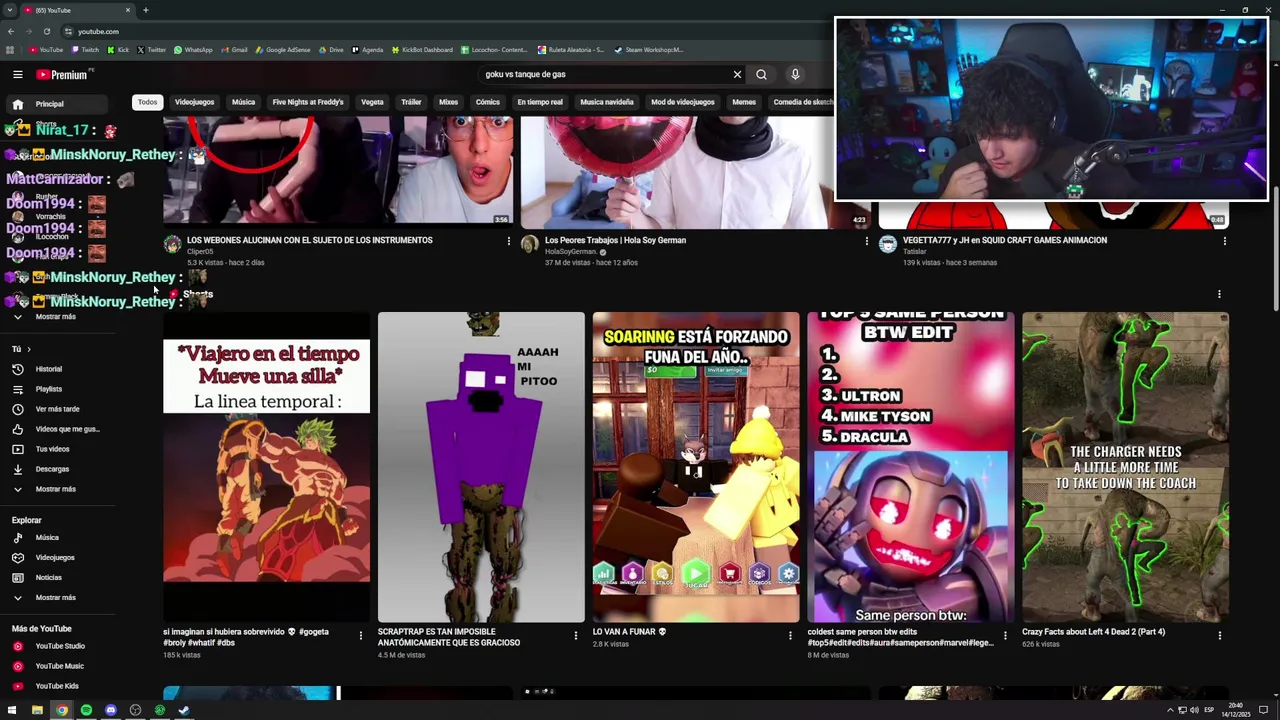Clear the search box with the X

click(737, 74)
